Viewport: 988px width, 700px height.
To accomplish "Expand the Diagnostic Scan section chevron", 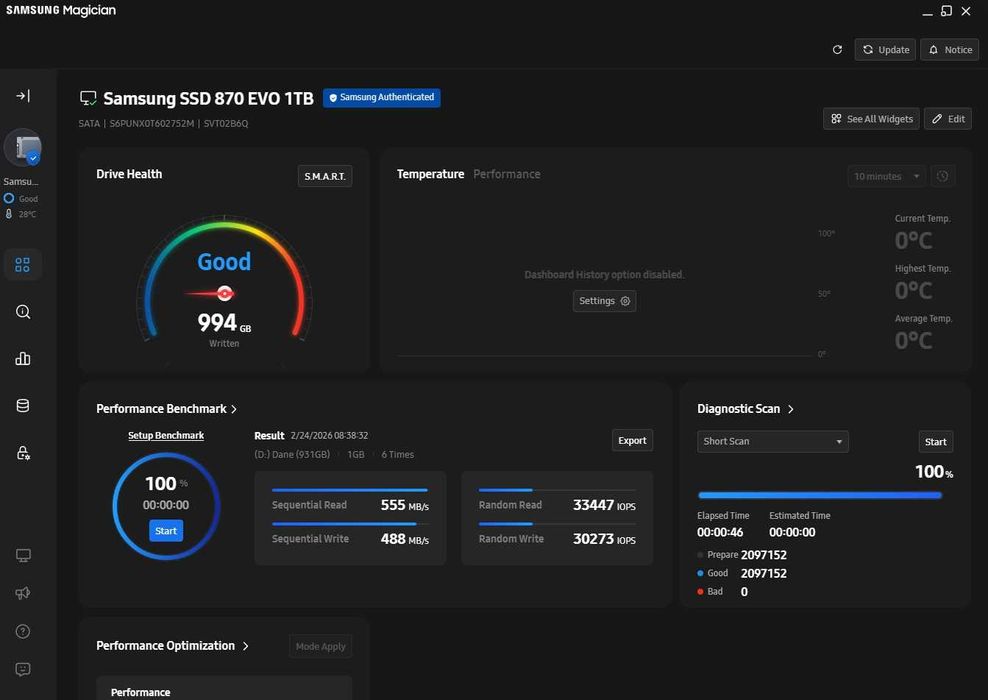I will (791, 409).
